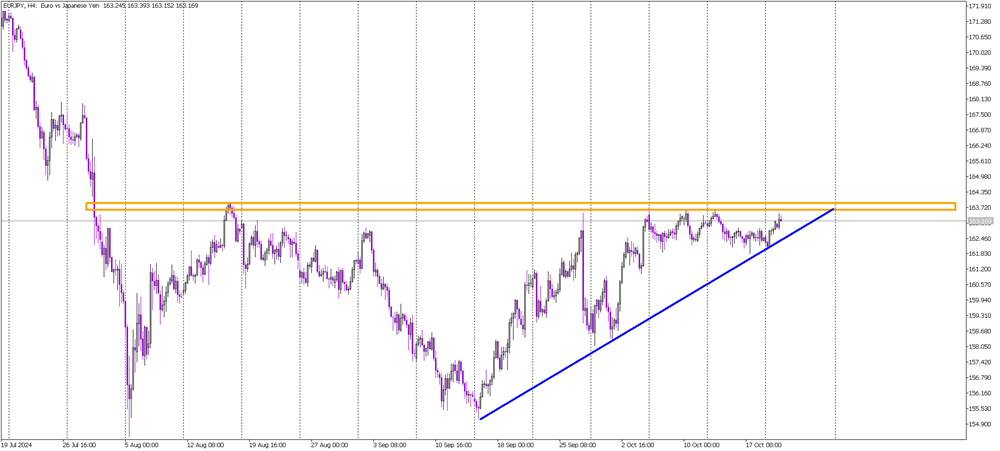Click the 164.350 price axis label
1000x451 pixels.
click(979, 192)
